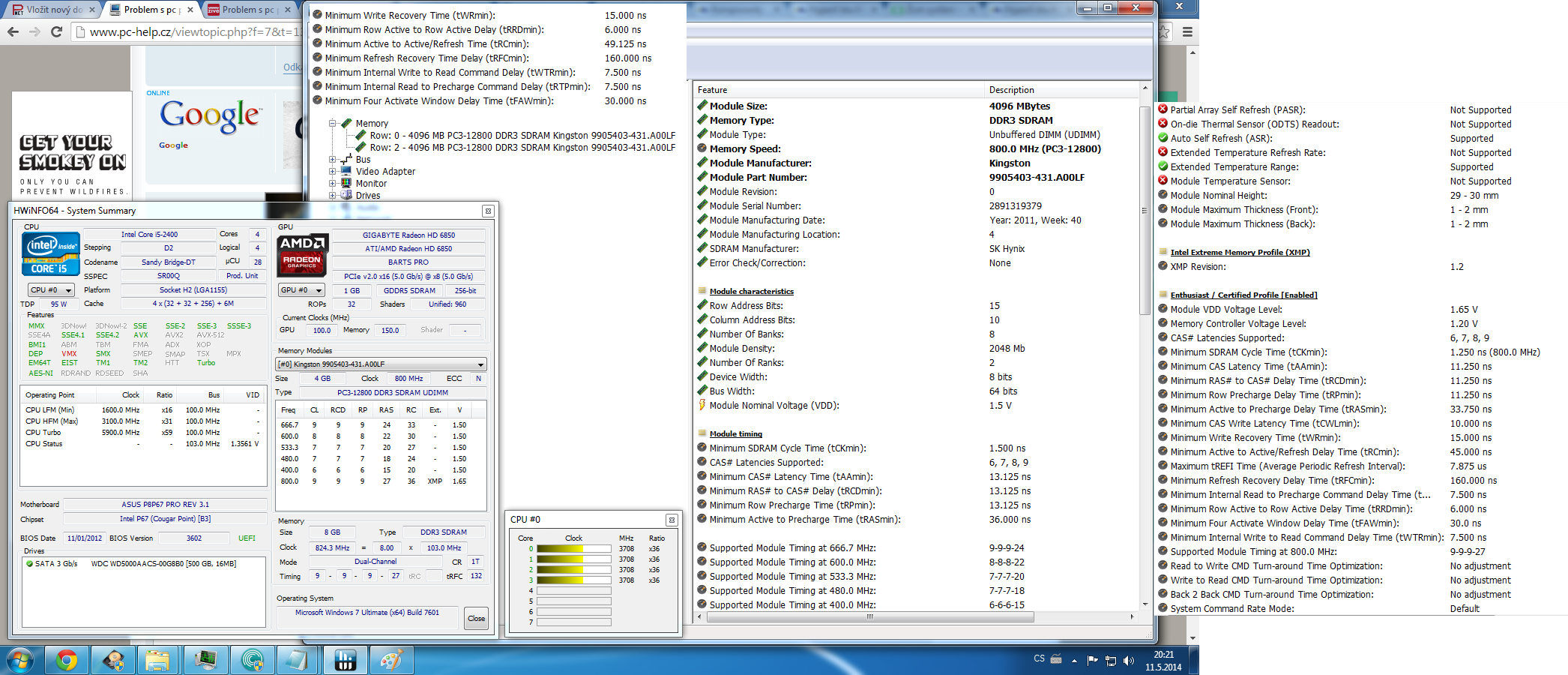Click the Windows Explorer folder taskbar icon

click(157, 660)
